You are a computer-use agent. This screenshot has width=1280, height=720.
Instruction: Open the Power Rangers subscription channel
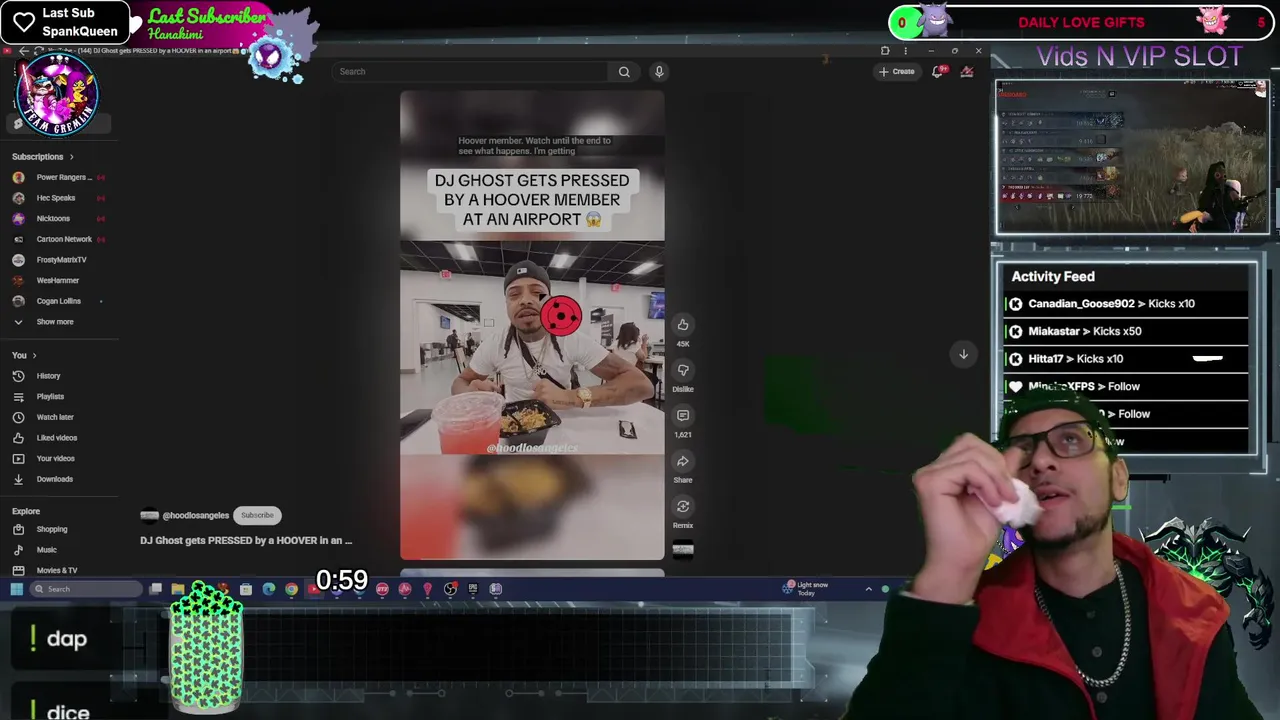coord(58,177)
